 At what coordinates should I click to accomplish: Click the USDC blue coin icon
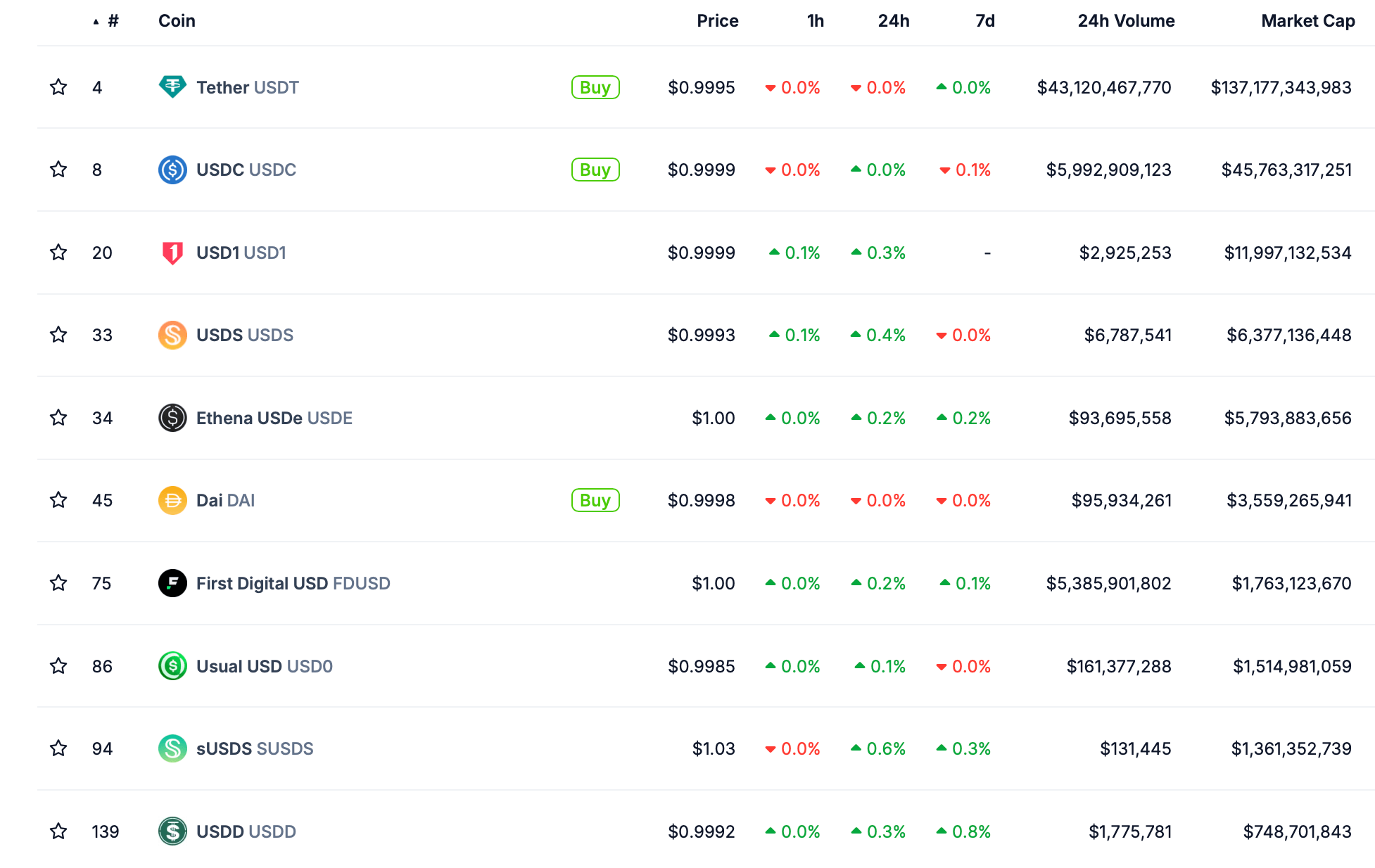[x=172, y=170]
